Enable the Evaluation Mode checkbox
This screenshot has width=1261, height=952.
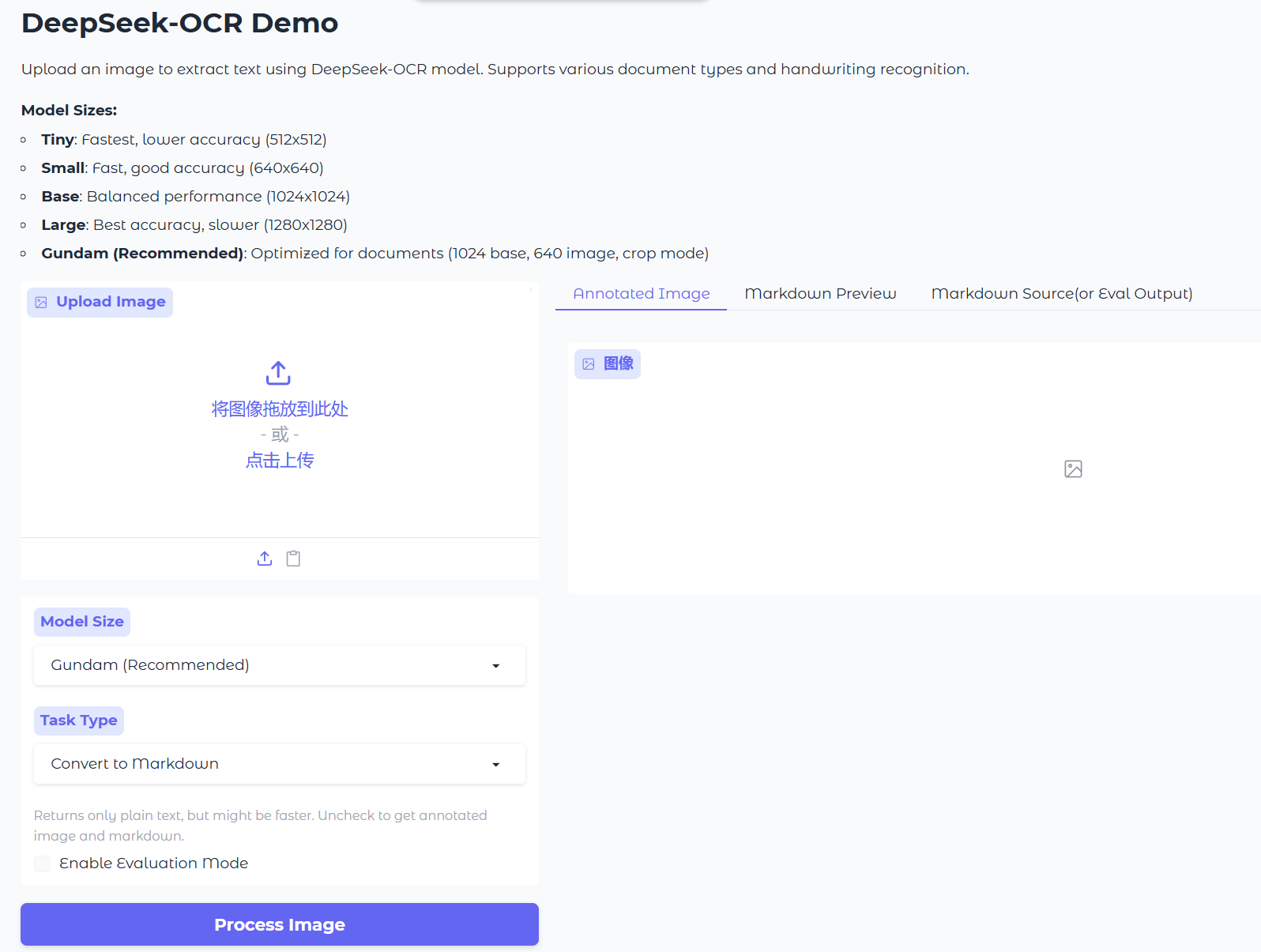point(43,864)
